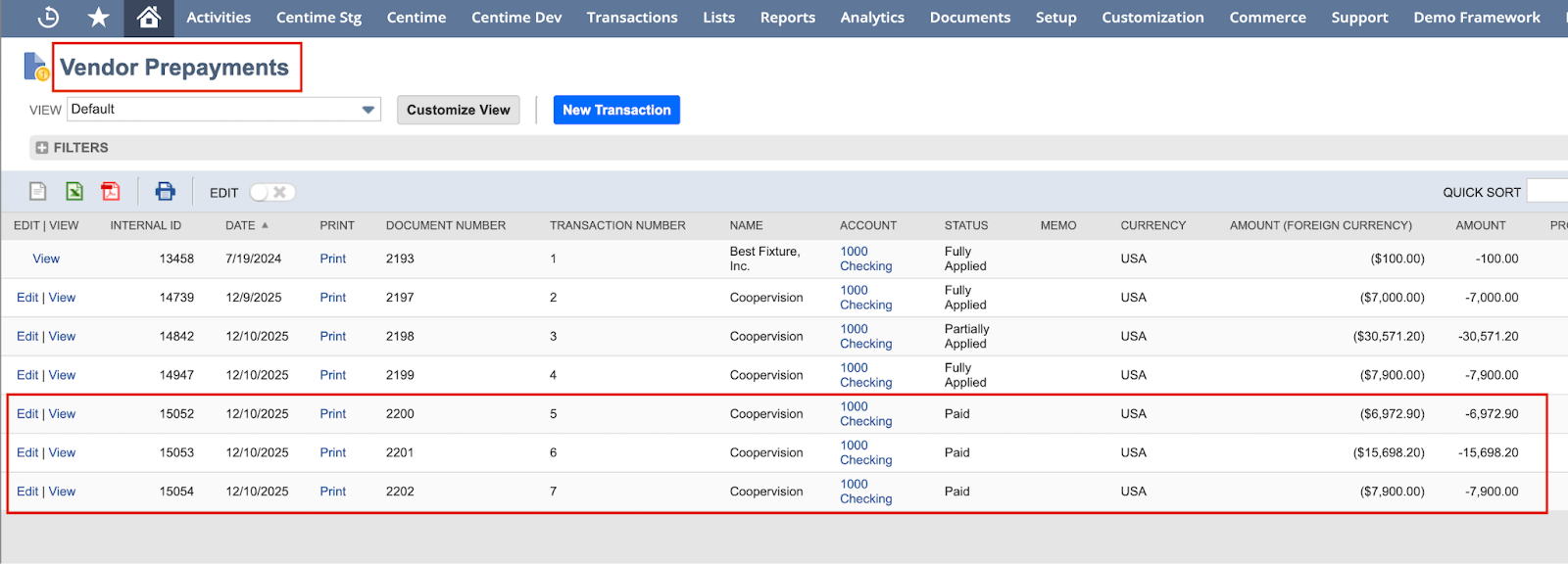Click the Shortcuts star icon
Image resolution: width=1568 pixels, height=564 pixels.
click(98, 18)
